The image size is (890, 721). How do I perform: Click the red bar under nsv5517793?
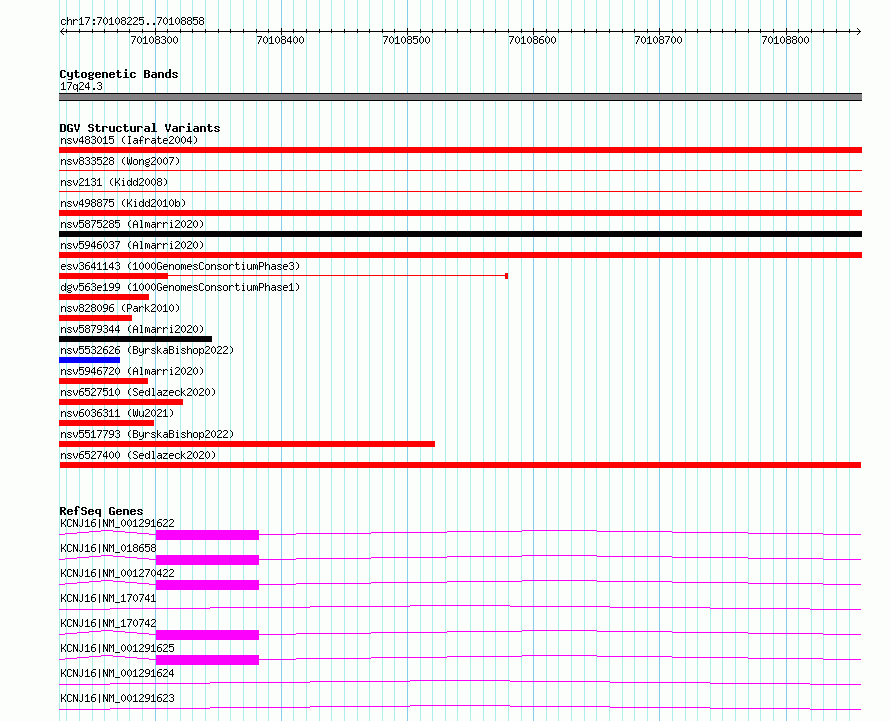247,444
